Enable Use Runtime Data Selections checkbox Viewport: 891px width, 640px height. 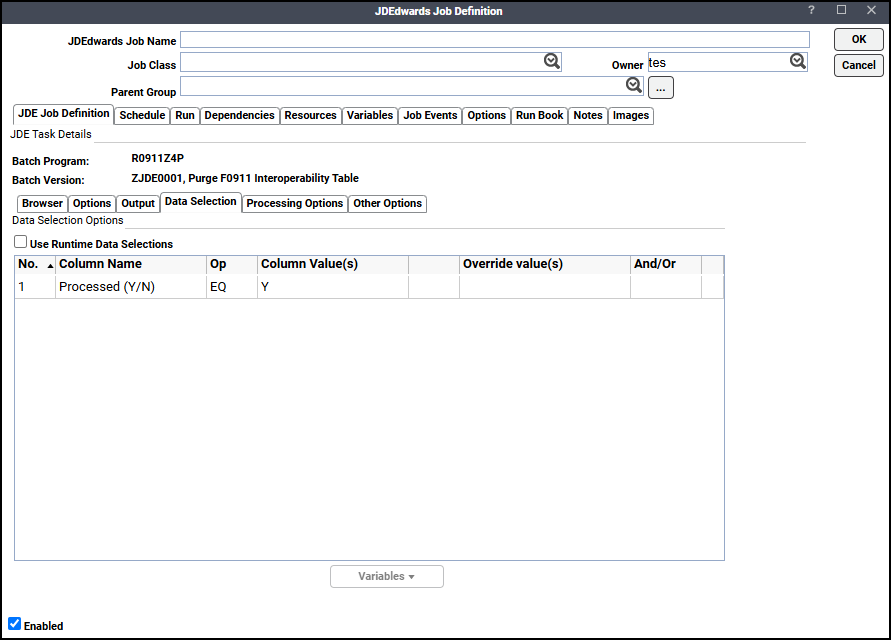(x=20, y=242)
